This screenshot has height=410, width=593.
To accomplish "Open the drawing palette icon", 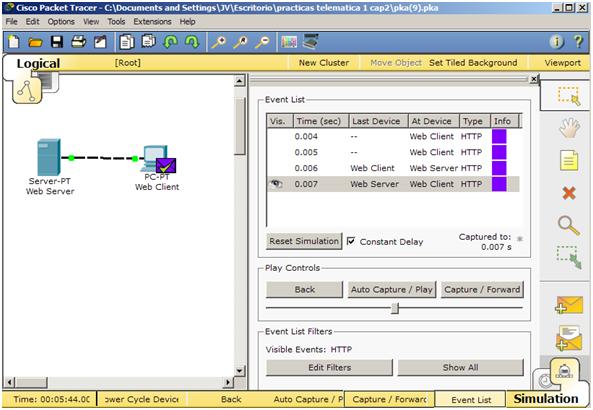I will (x=289, y=42).
